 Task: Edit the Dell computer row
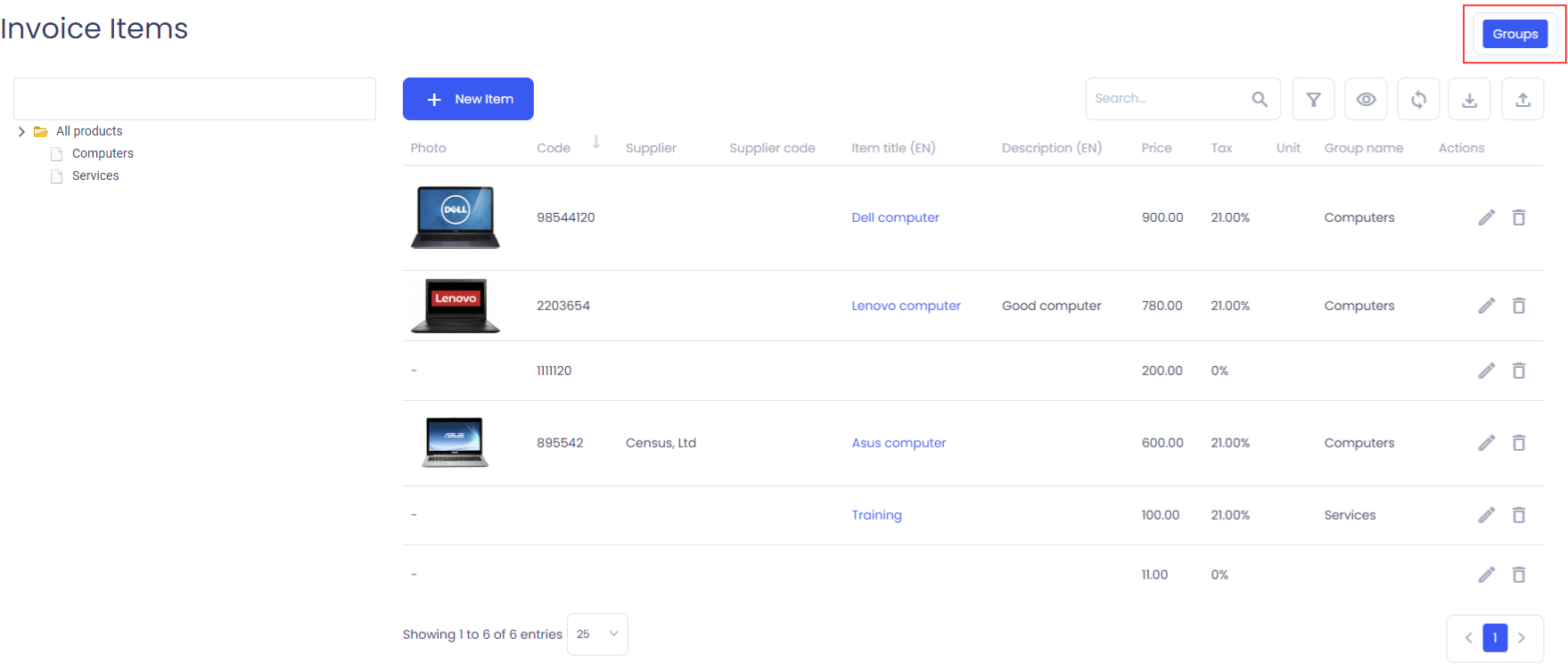tap(1486, 217)
